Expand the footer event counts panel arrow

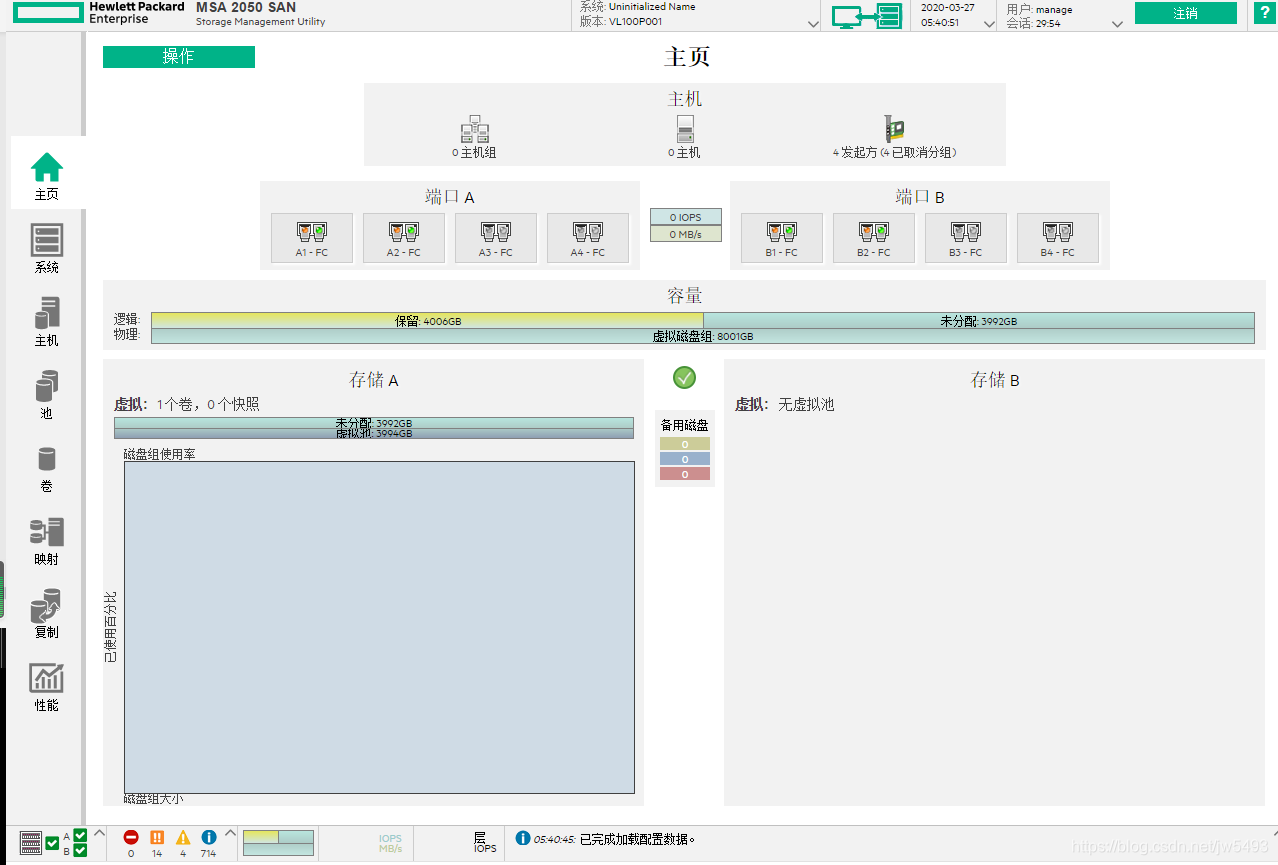(x=230, y=833)
